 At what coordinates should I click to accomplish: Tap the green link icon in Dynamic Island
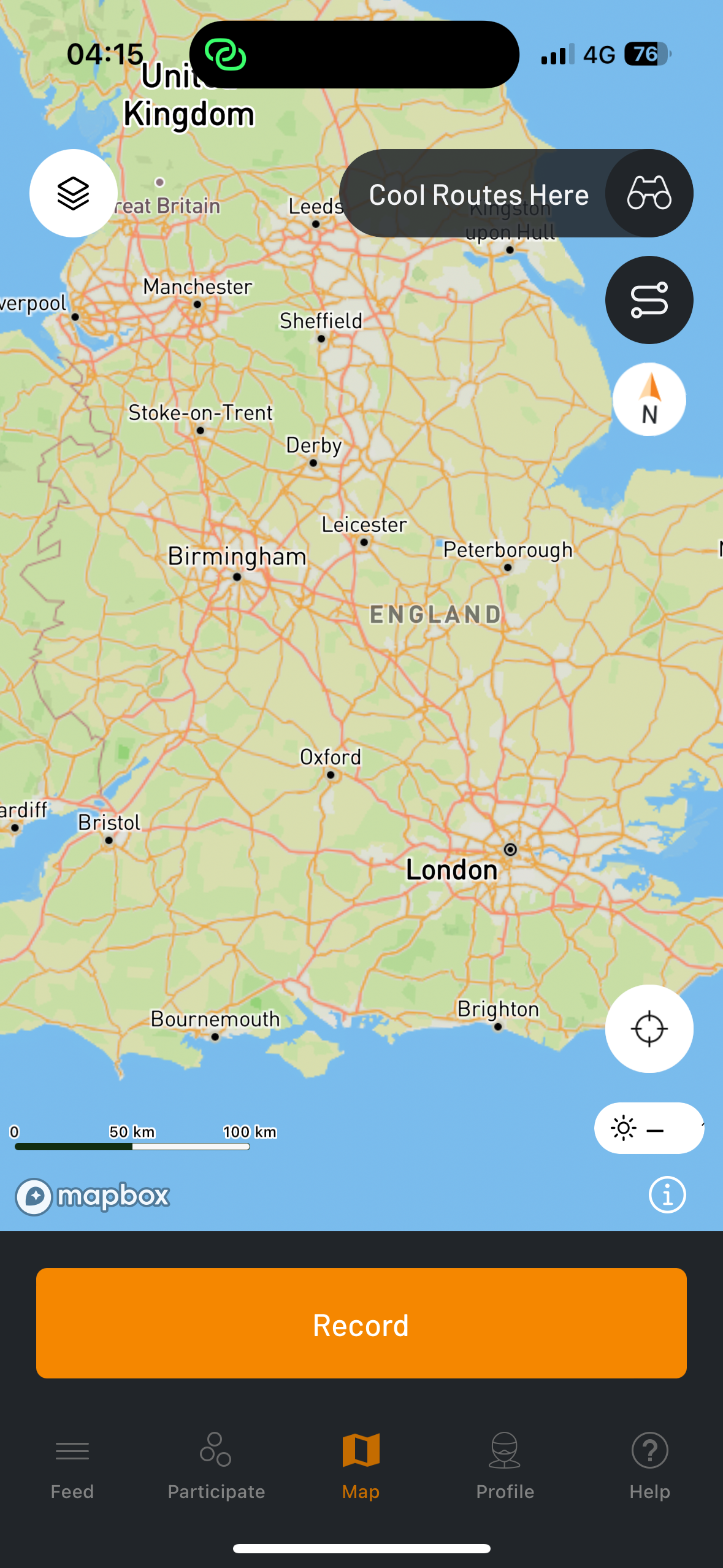click(226, 55)
